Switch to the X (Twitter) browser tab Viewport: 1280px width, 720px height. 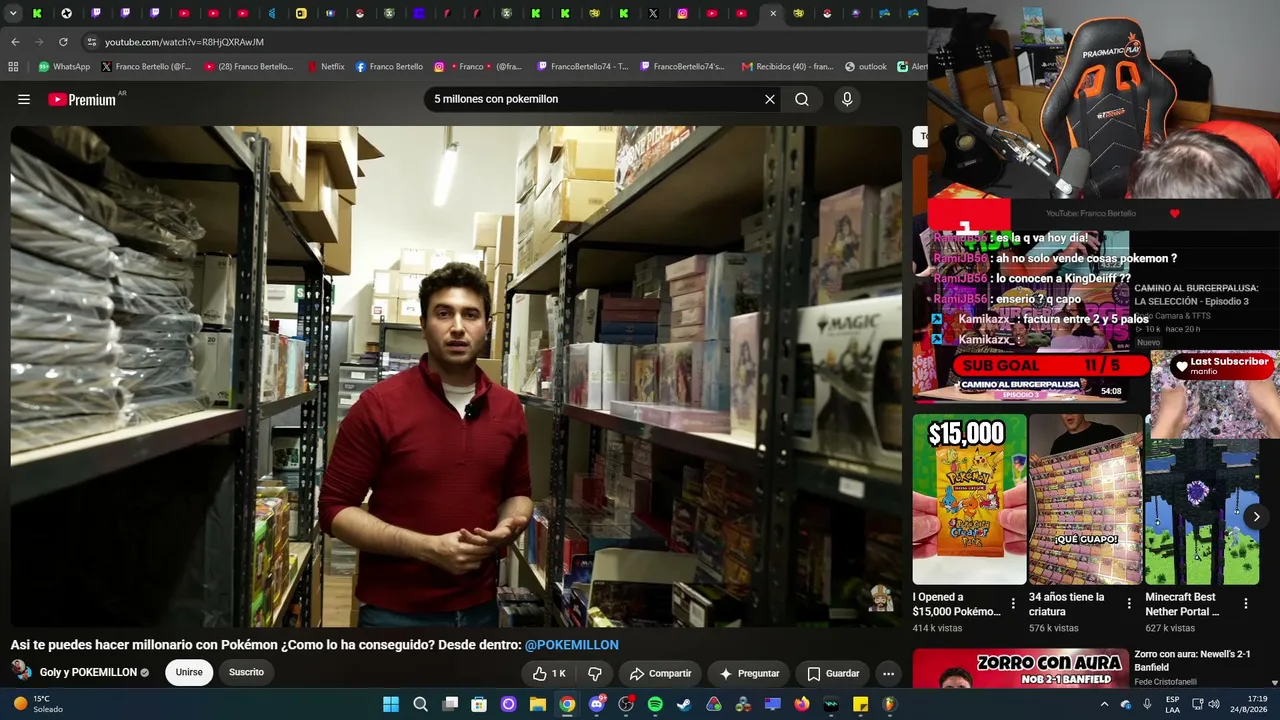pyautogui.click(x=653, y=13)
